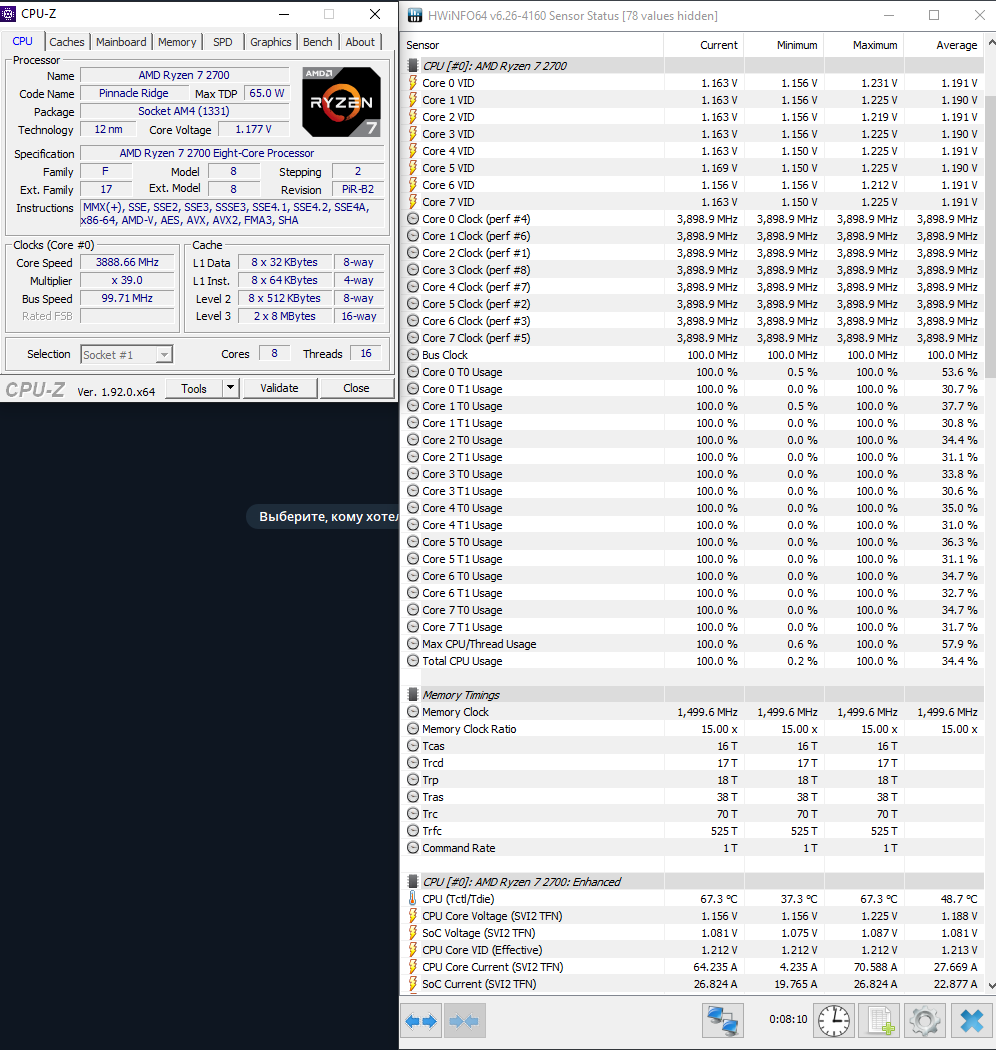Click Core 0 Clock circle icon
Screen dimensions: 996x1050
[413, 219]
